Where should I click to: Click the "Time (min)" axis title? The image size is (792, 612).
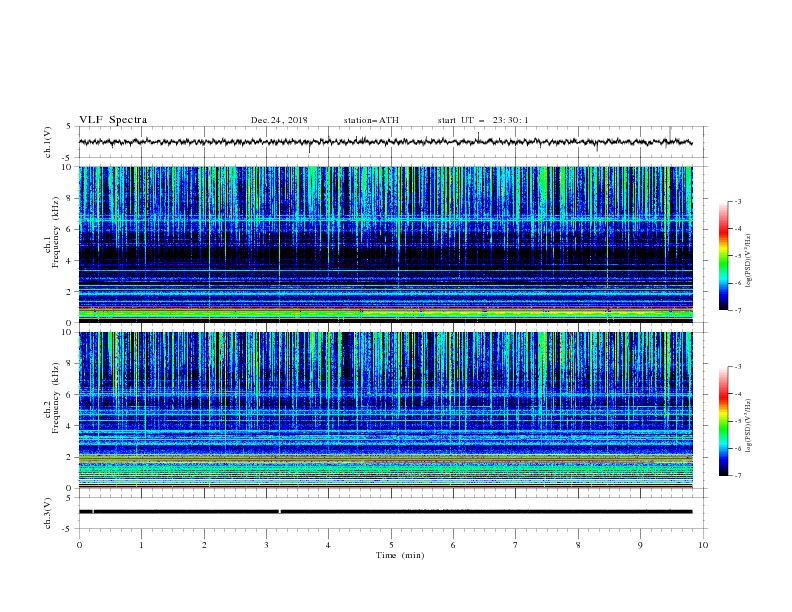pos(400,555)
